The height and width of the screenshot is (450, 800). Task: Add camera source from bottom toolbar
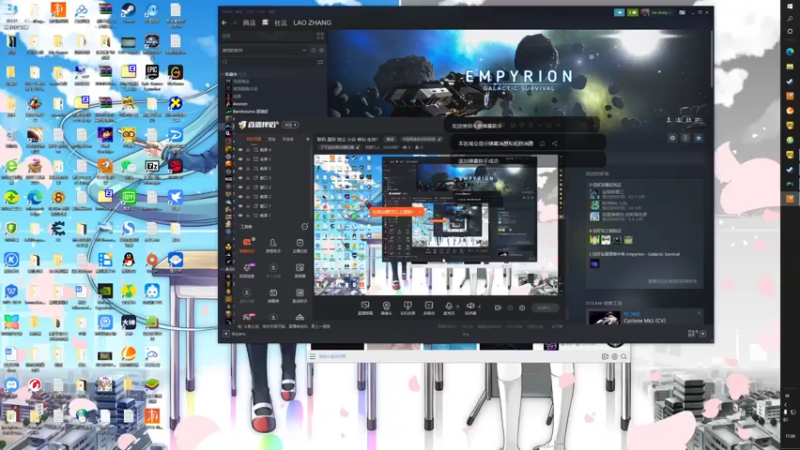387,308
